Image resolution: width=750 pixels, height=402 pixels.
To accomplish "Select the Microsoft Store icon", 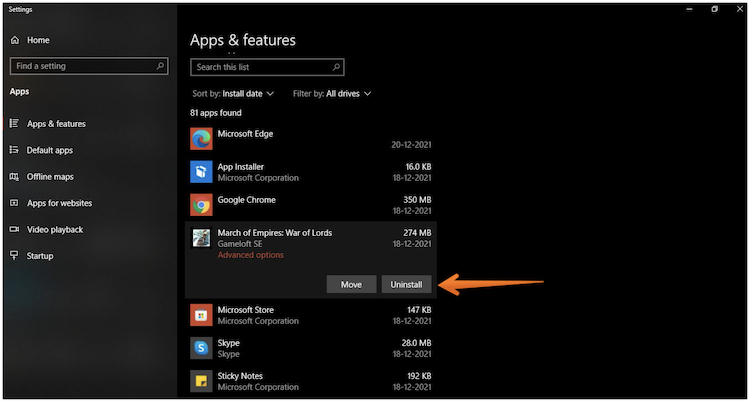I will point(201,315).
